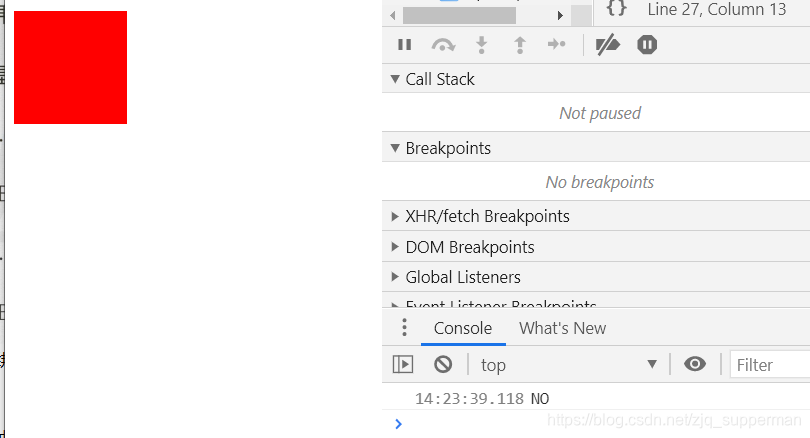Image resolution: width=810 pixels, height=438 pixels.
Task: Open drawer three-dot more menu
Action: (x=404, y=327)
